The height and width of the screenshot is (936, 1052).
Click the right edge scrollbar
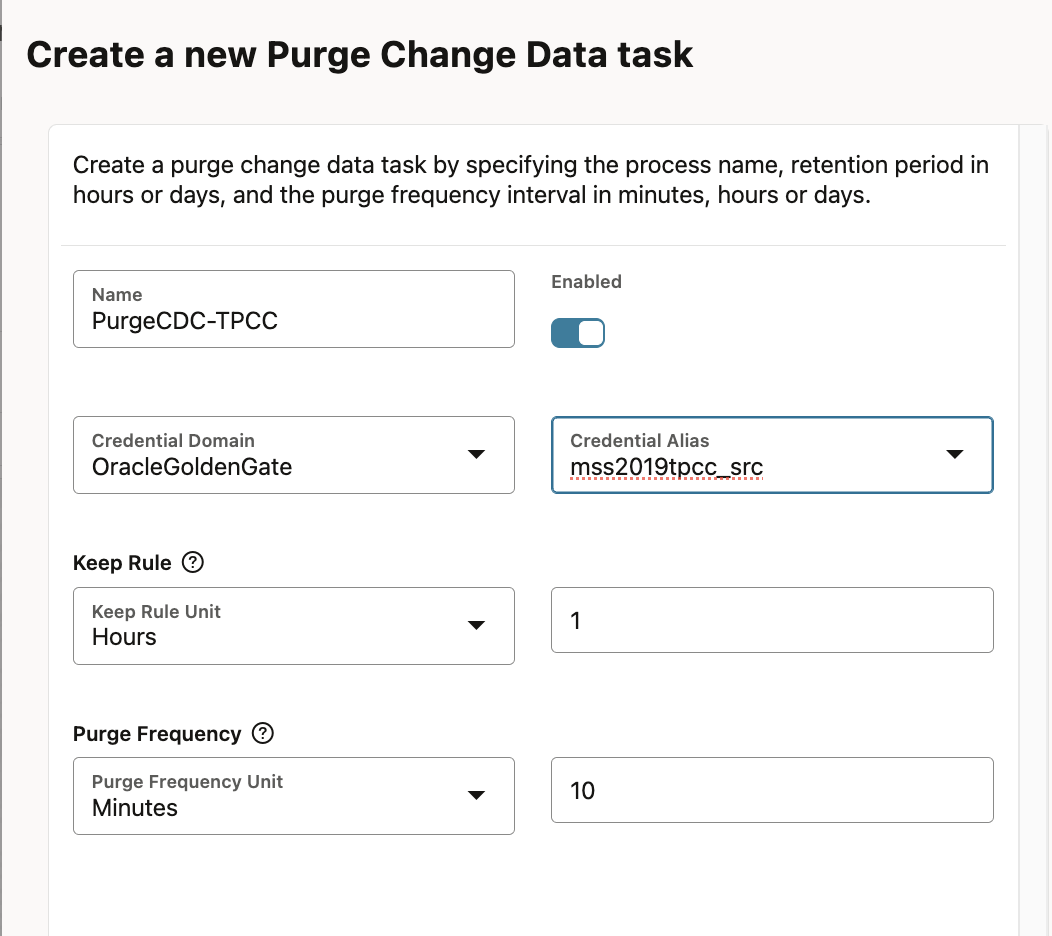(1046, 500)
